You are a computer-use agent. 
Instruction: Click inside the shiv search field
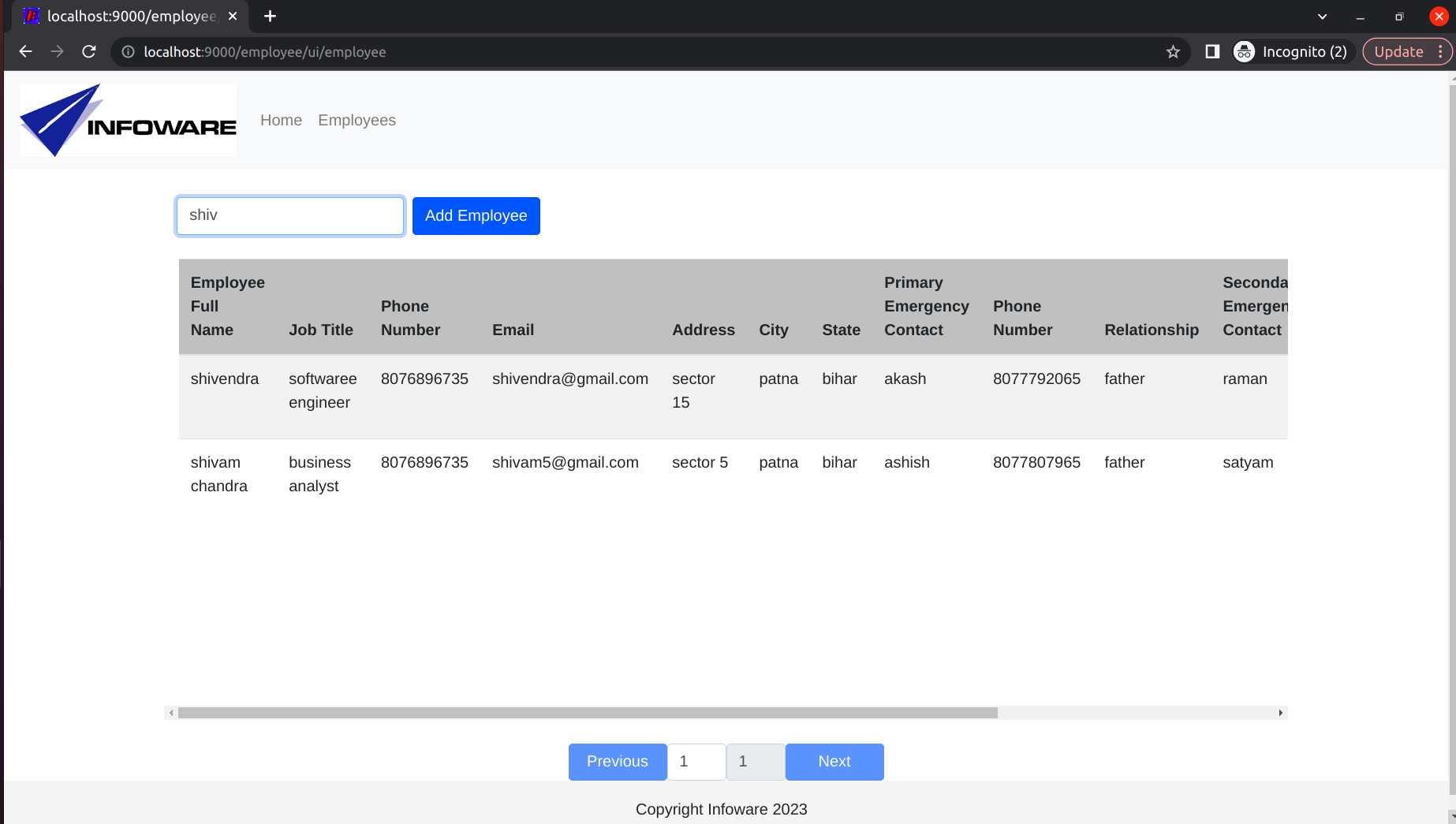(289, 215)
